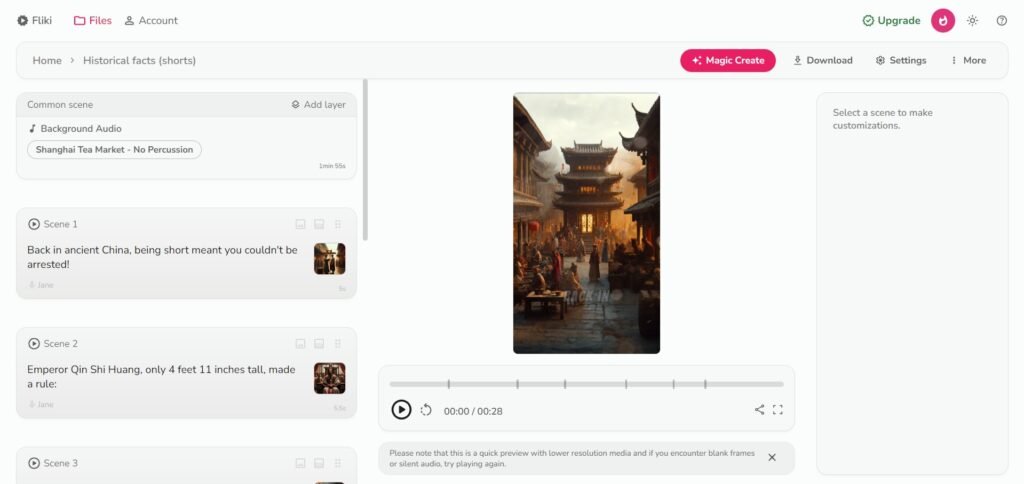Screen dimensions: 1024x484
Task: Select Shanghai Tea Market background audio
Action: (x=114, y=150)
